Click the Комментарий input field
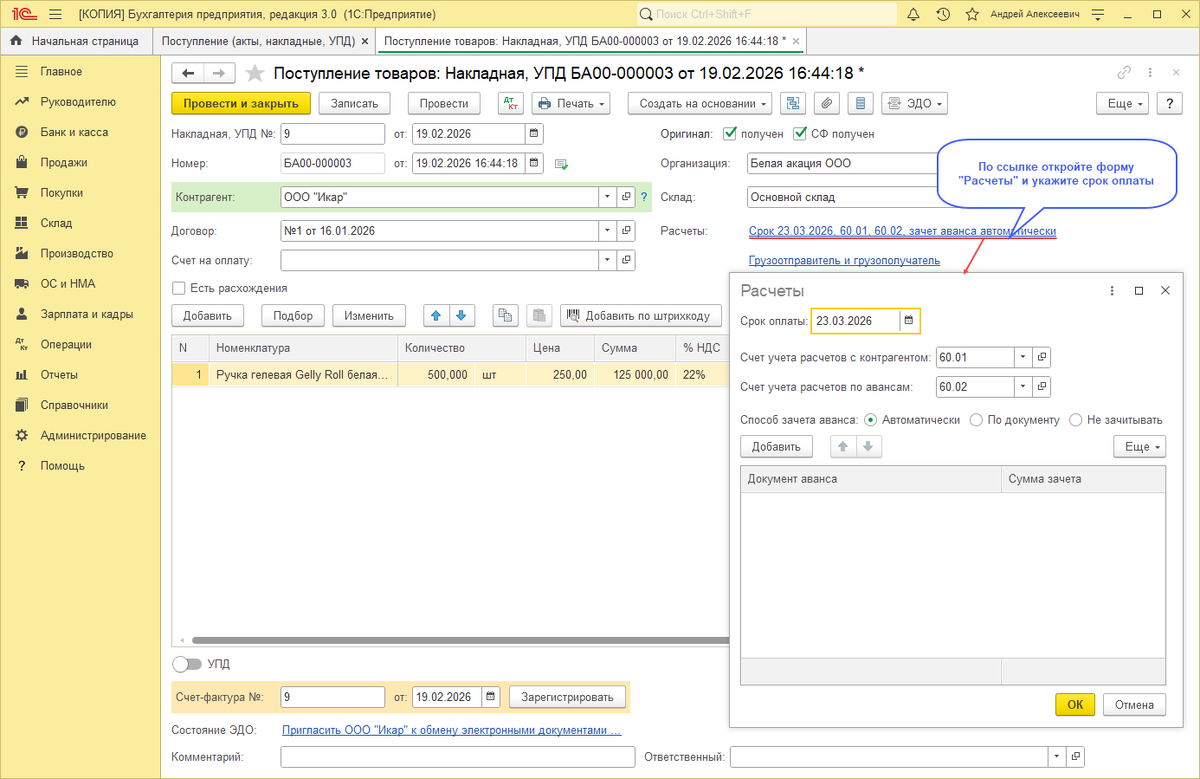 (457, 757)
